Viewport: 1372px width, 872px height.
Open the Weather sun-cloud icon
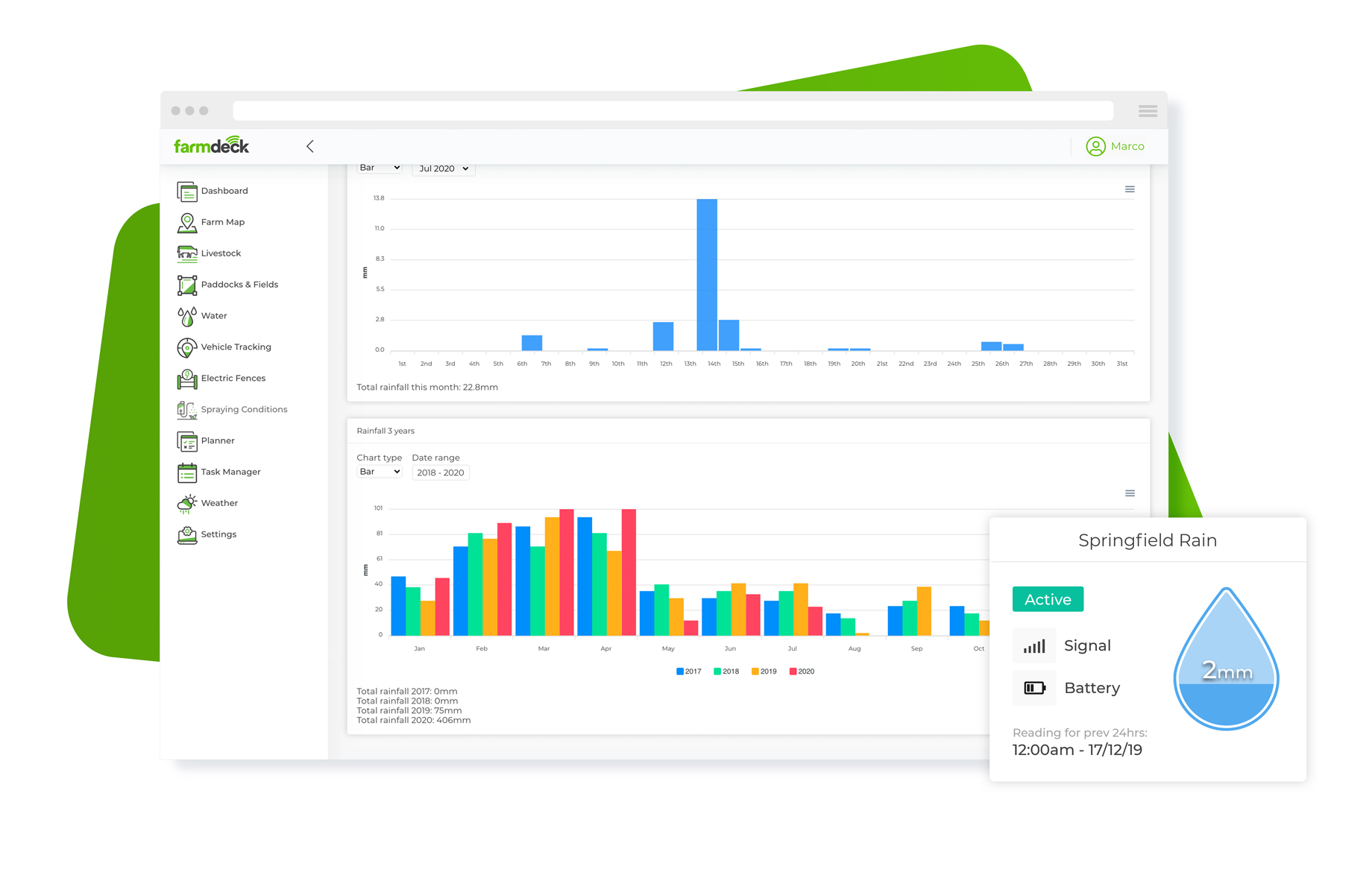186,504
